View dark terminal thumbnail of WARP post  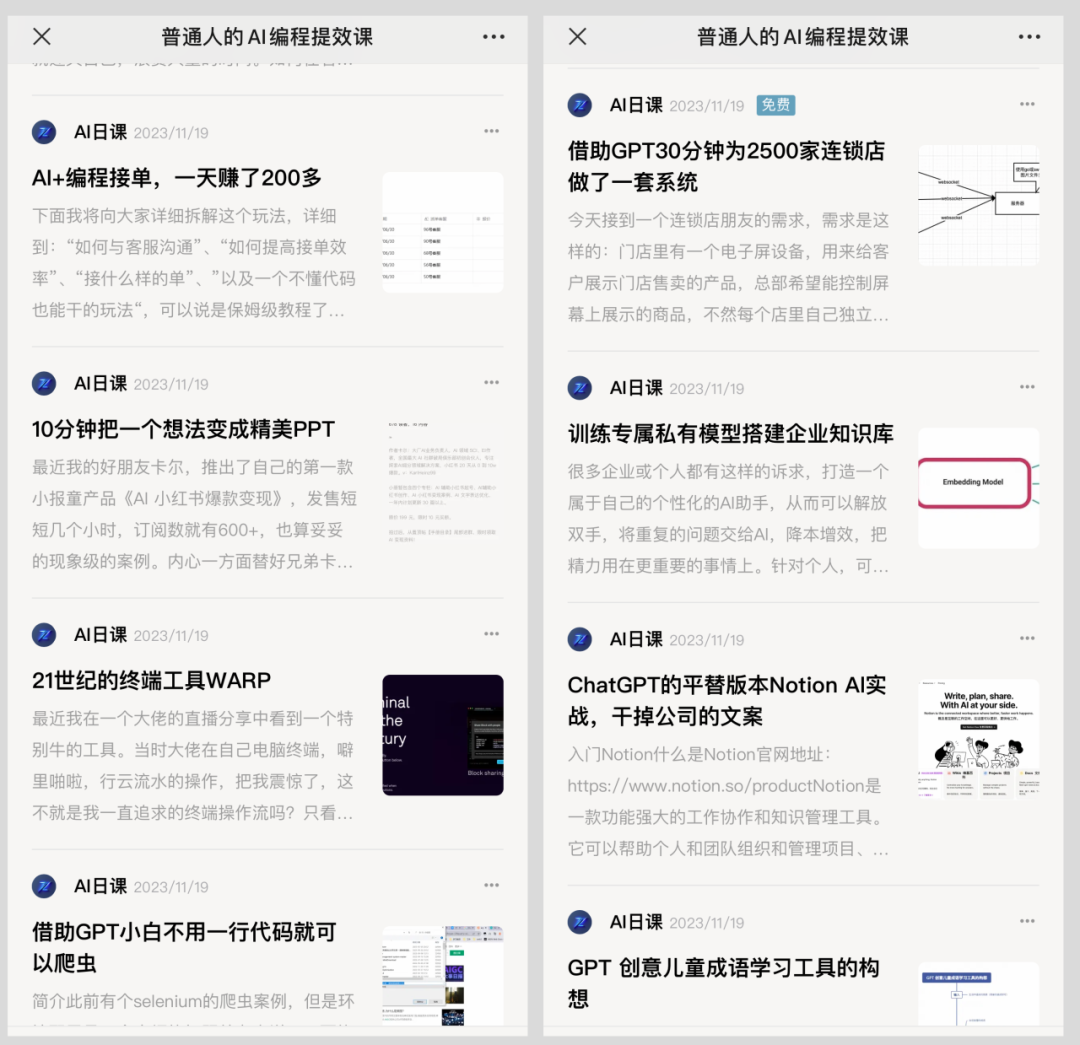(443, 735)
